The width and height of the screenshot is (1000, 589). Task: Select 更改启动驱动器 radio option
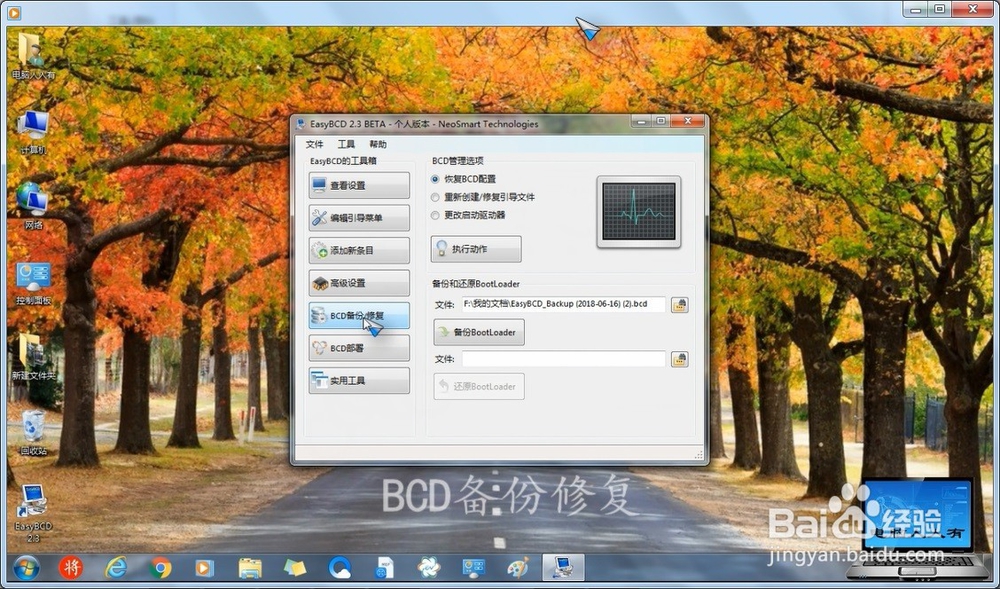pos(468,215)
